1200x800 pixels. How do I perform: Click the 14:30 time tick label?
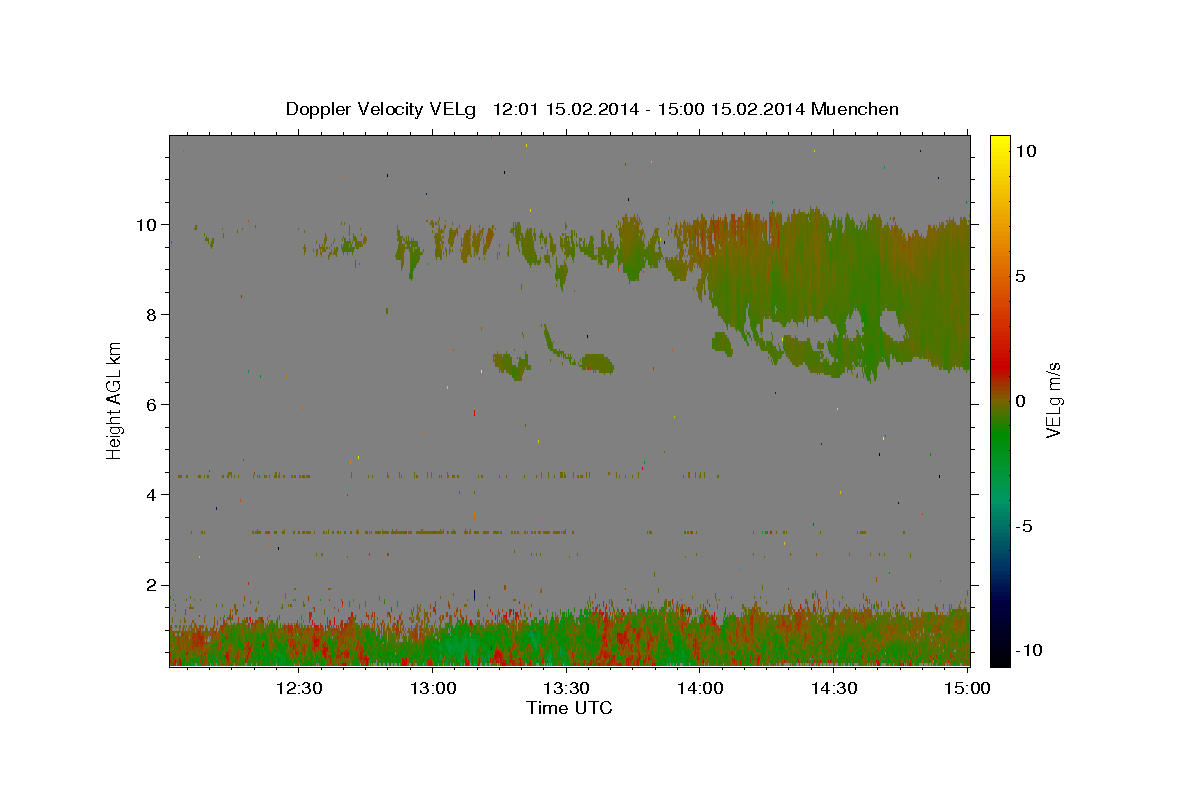pos(833,688)
